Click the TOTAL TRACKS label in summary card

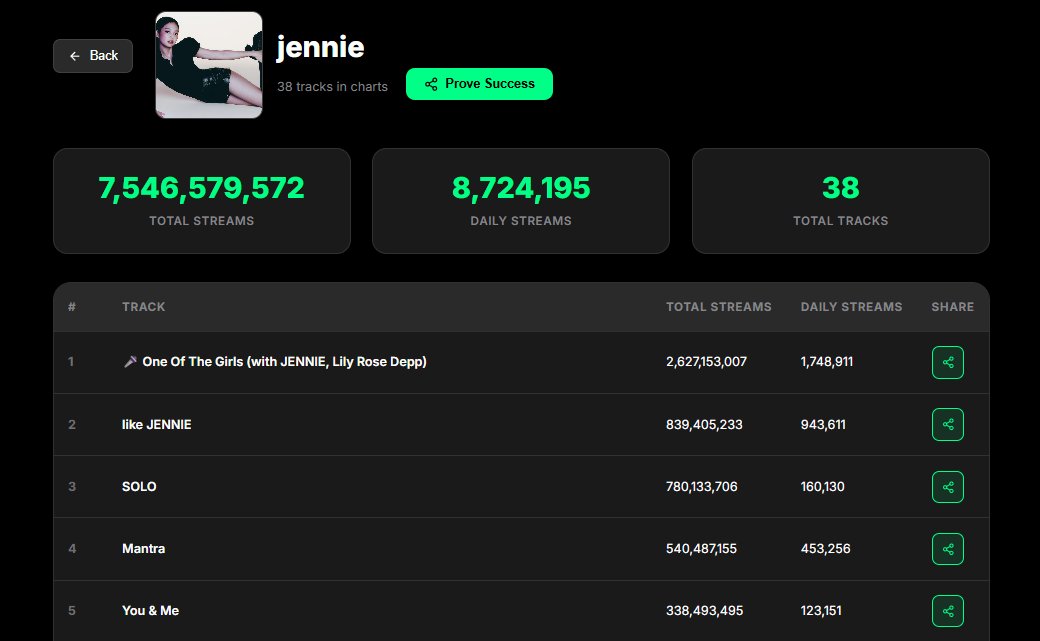(840, 221)
